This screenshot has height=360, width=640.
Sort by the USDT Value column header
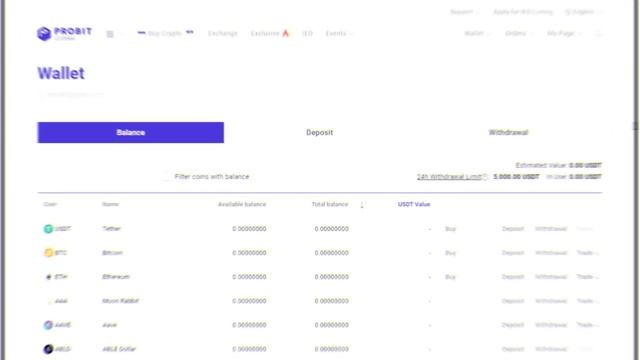tap(414, 204)
